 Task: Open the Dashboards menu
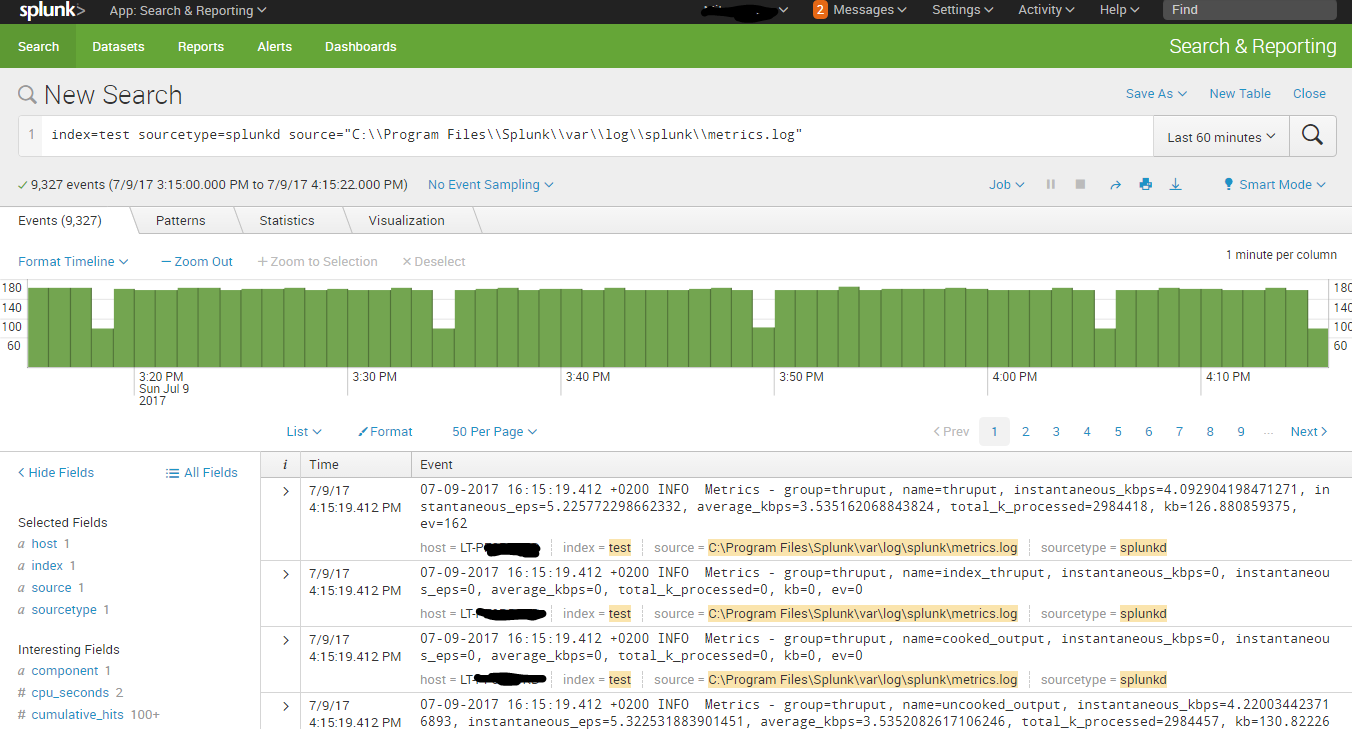360,46
